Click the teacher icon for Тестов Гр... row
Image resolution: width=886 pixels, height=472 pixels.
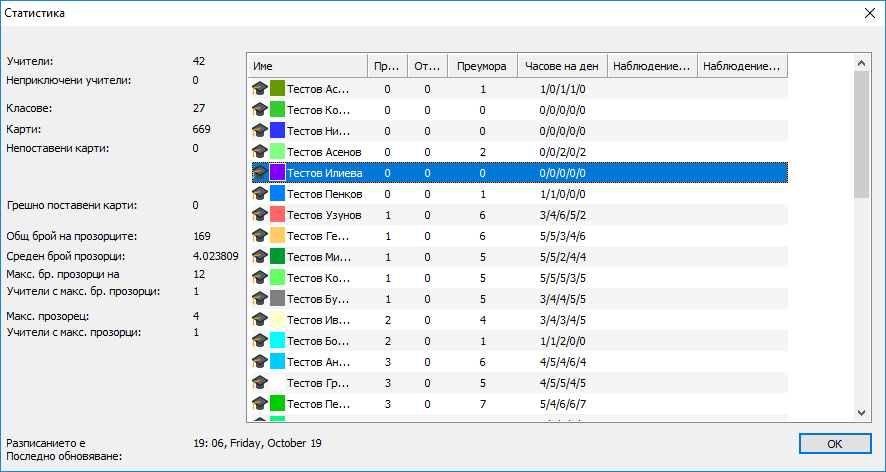260,383
